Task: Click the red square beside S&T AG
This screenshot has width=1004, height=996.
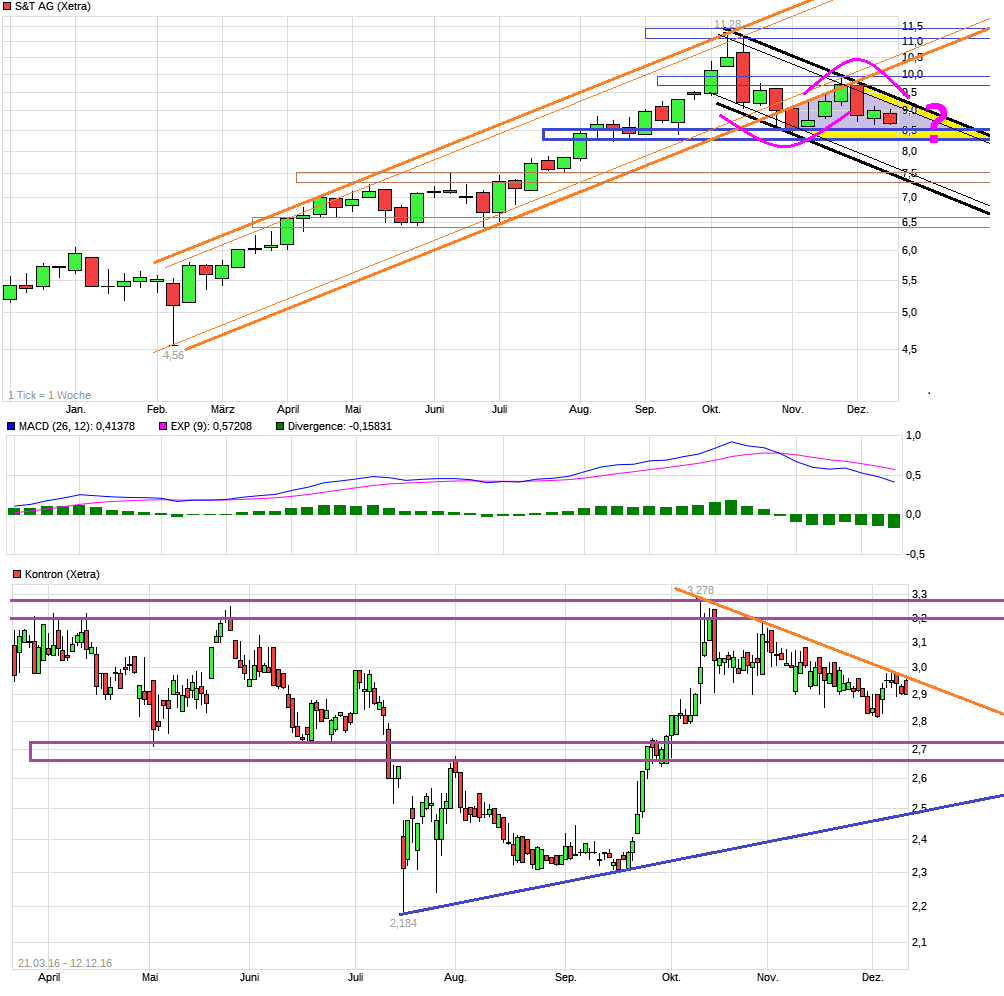Action: tap(8, 6)
